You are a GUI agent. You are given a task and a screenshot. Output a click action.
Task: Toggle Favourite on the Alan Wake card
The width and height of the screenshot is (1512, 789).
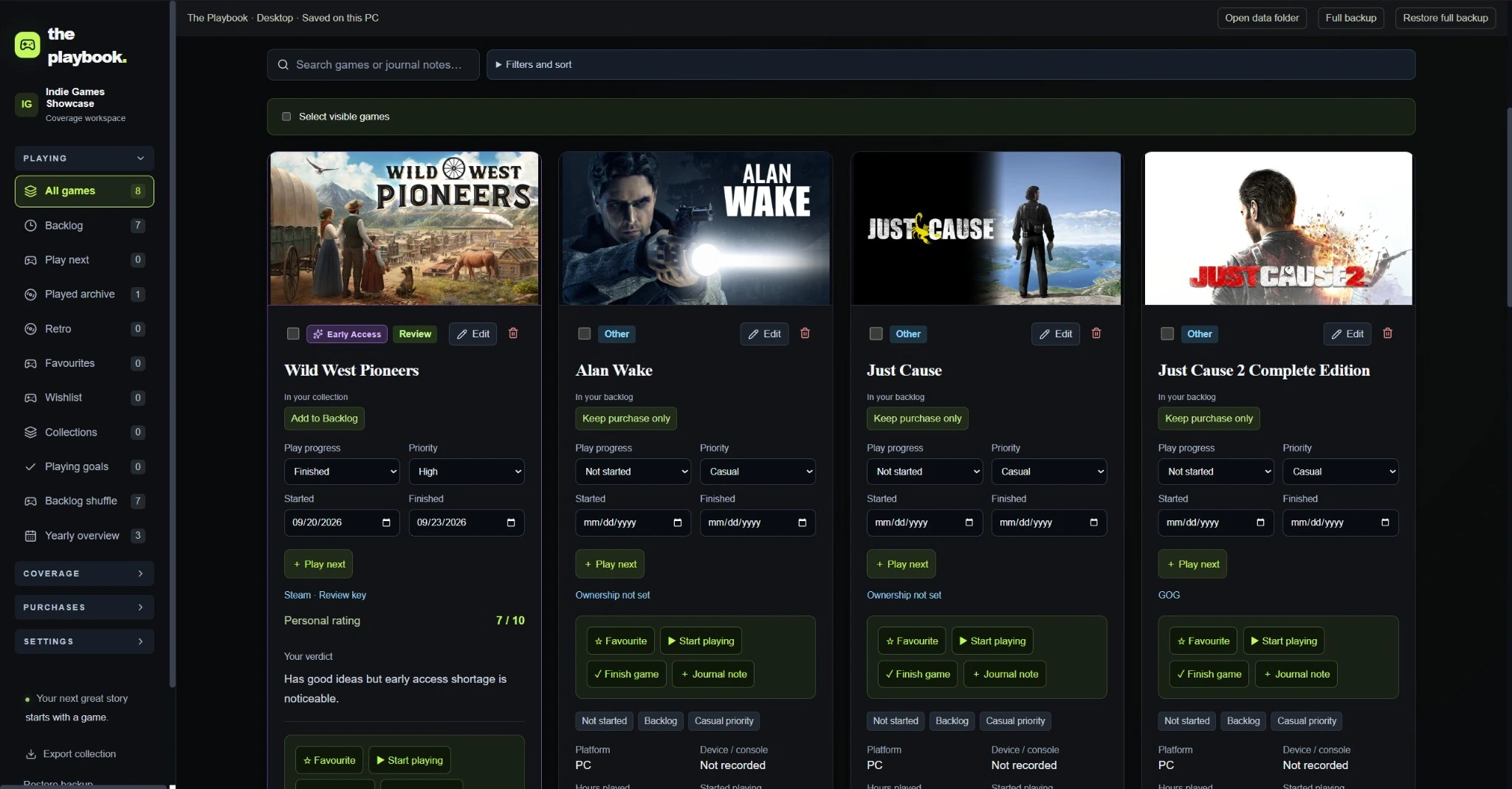point(621,641)
